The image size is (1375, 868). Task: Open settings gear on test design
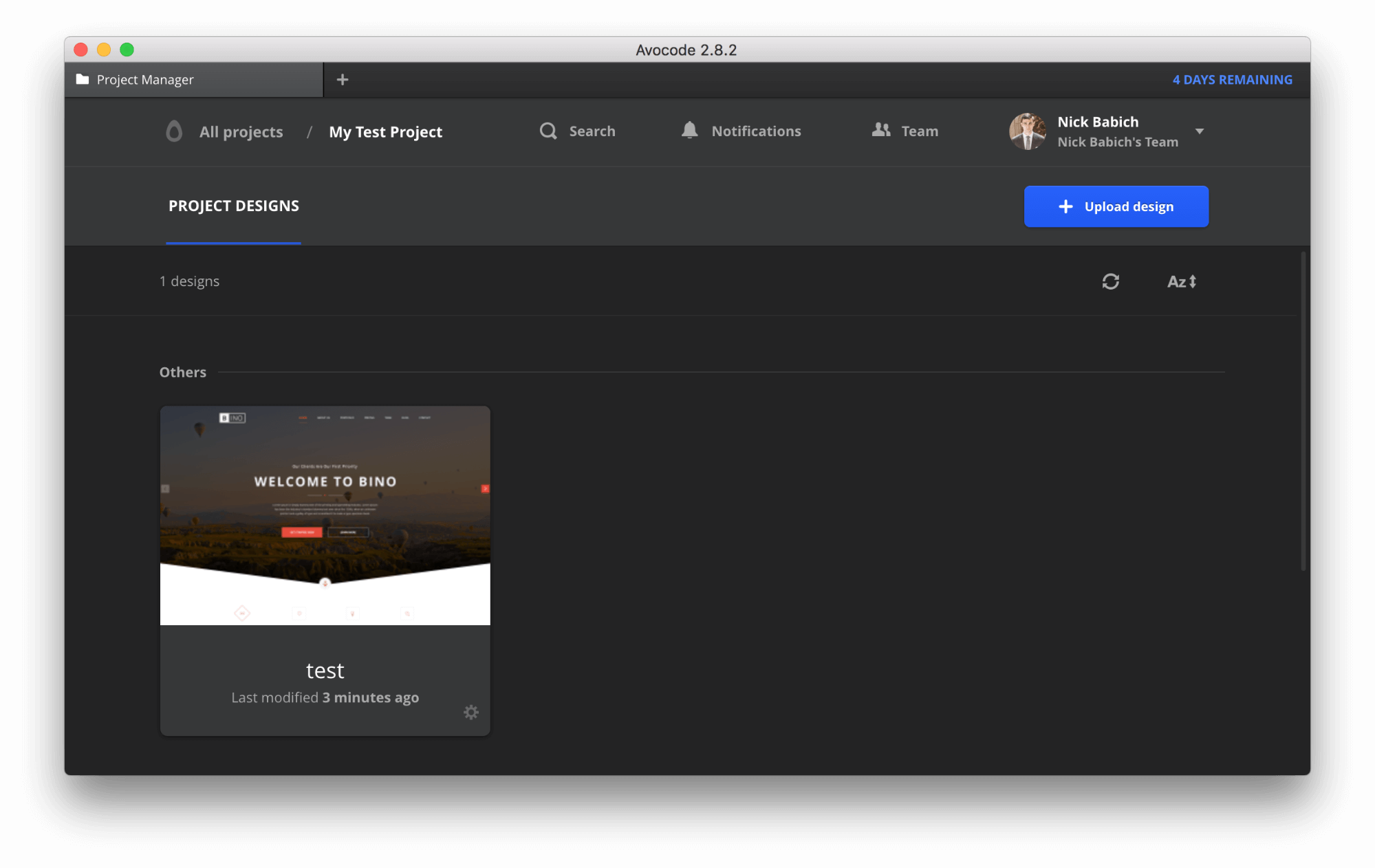tap(470, 713)
